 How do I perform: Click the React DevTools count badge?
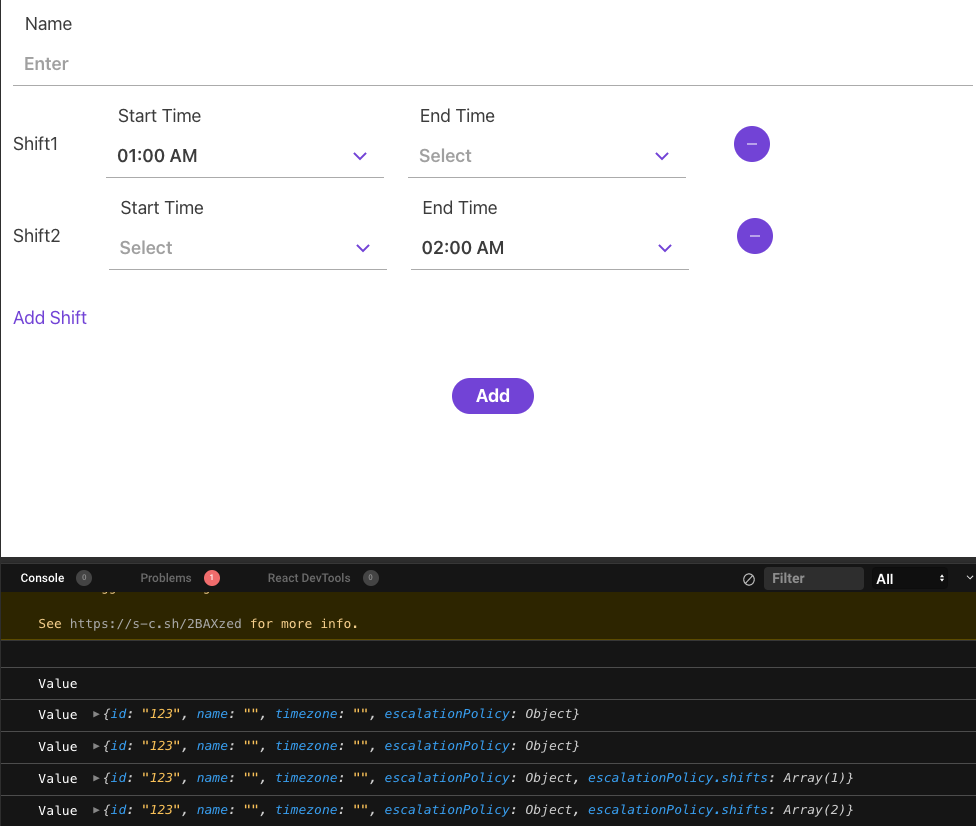pyautogui.click(x=371, y=578)
